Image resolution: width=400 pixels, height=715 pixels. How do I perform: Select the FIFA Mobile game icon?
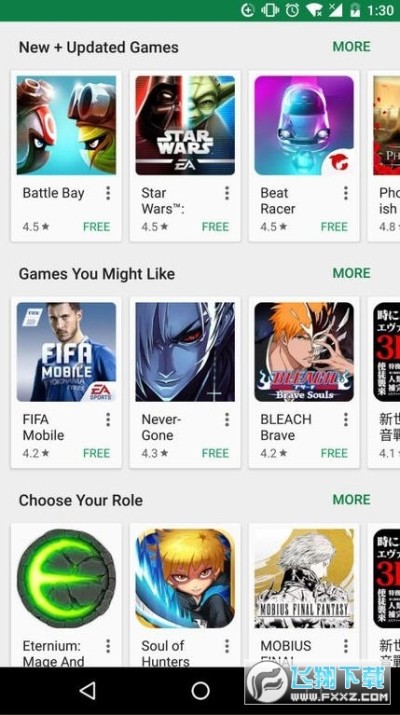point(67,352)
